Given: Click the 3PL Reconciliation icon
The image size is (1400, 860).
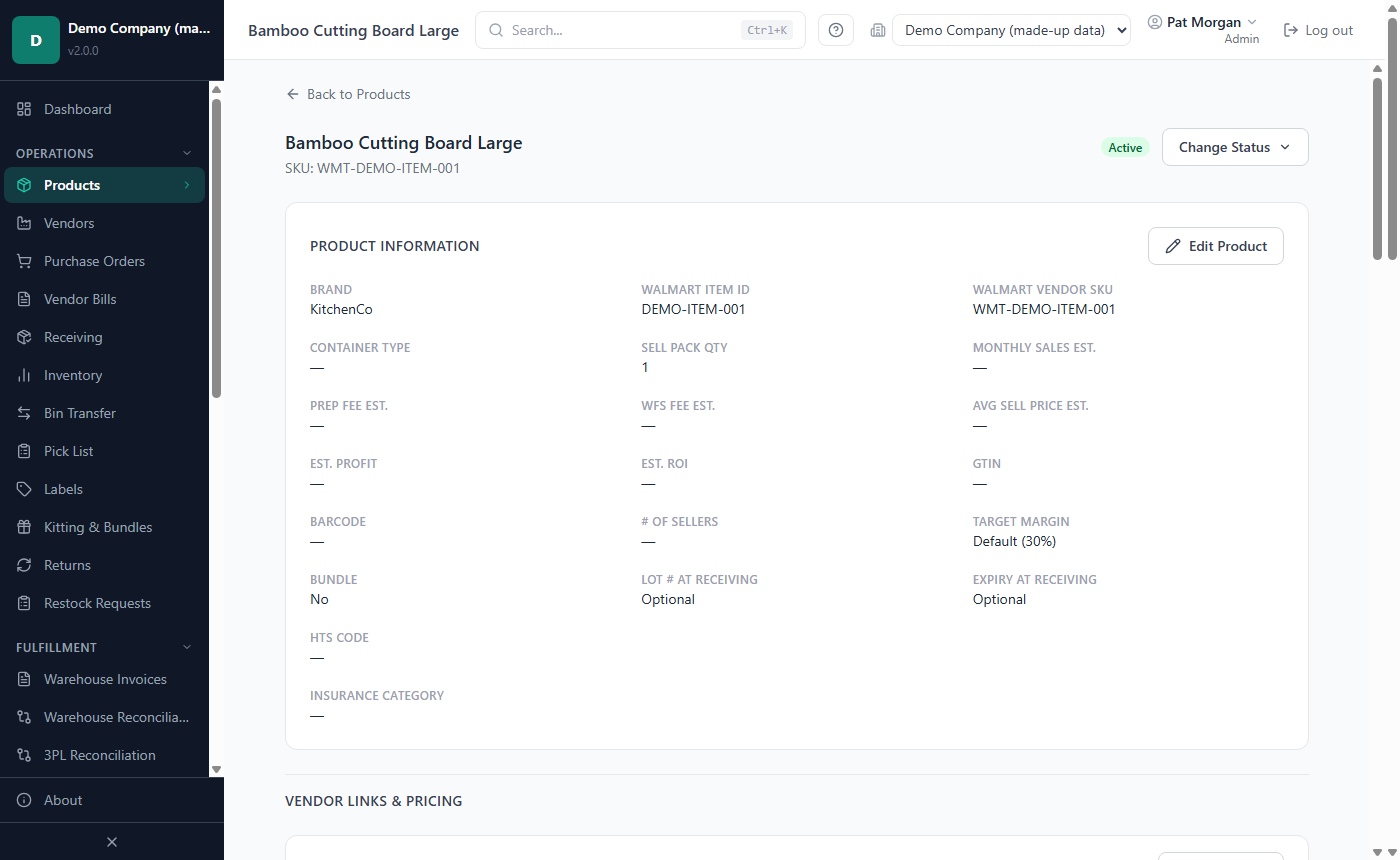Looking at the screenshot, I should 24,755.
